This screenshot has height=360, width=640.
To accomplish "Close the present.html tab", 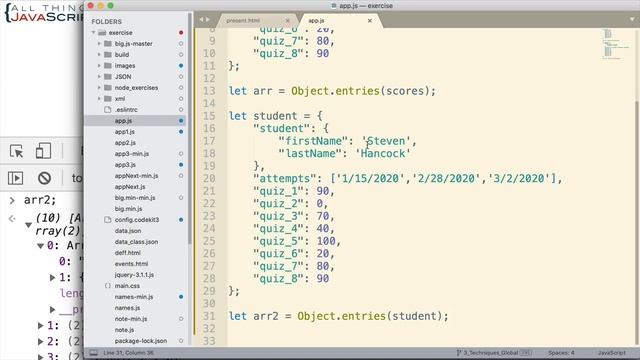I will coord(287,20).
